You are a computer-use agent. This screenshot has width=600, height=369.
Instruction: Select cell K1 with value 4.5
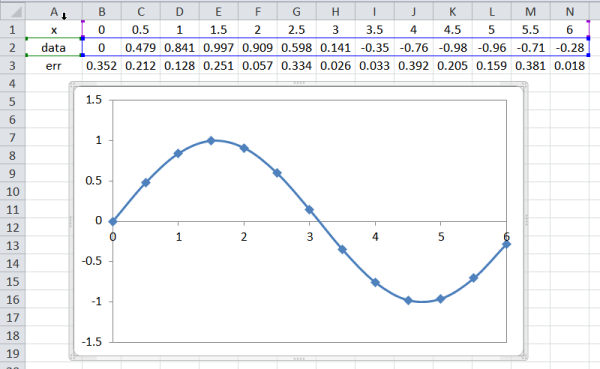pos(452,30)
